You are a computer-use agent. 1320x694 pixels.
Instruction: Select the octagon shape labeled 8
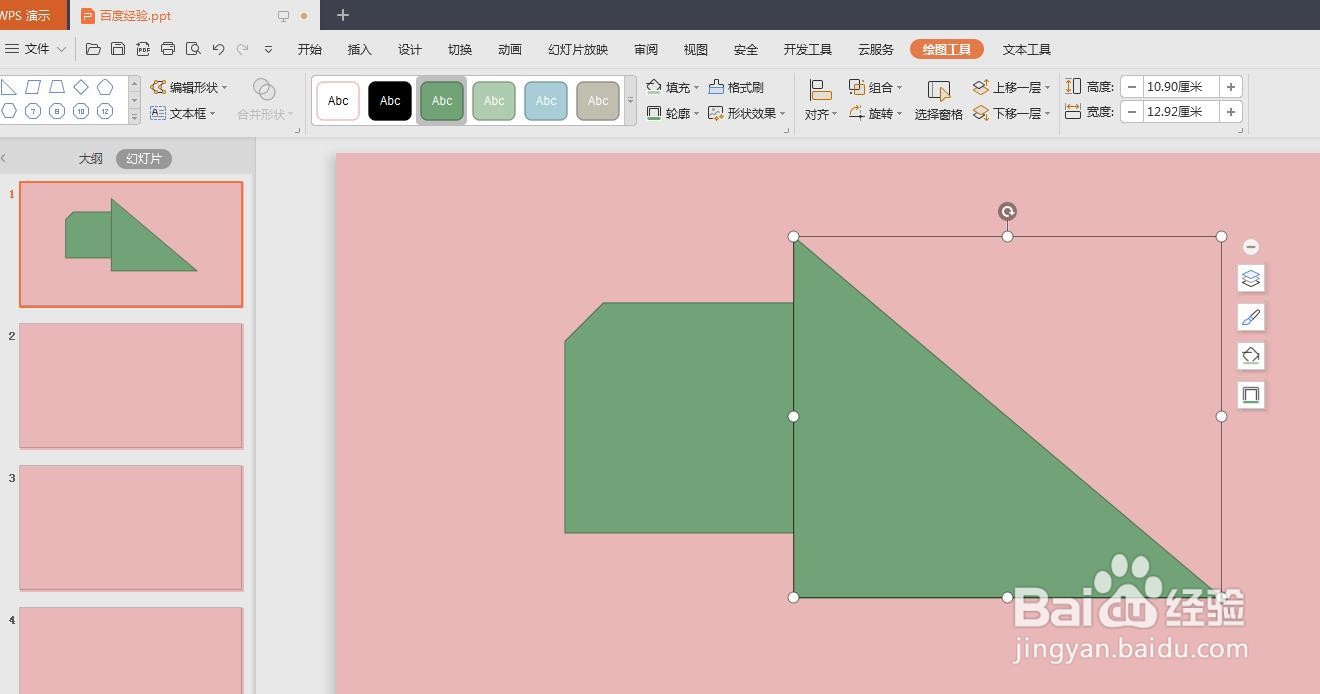[x=57, y=111]
